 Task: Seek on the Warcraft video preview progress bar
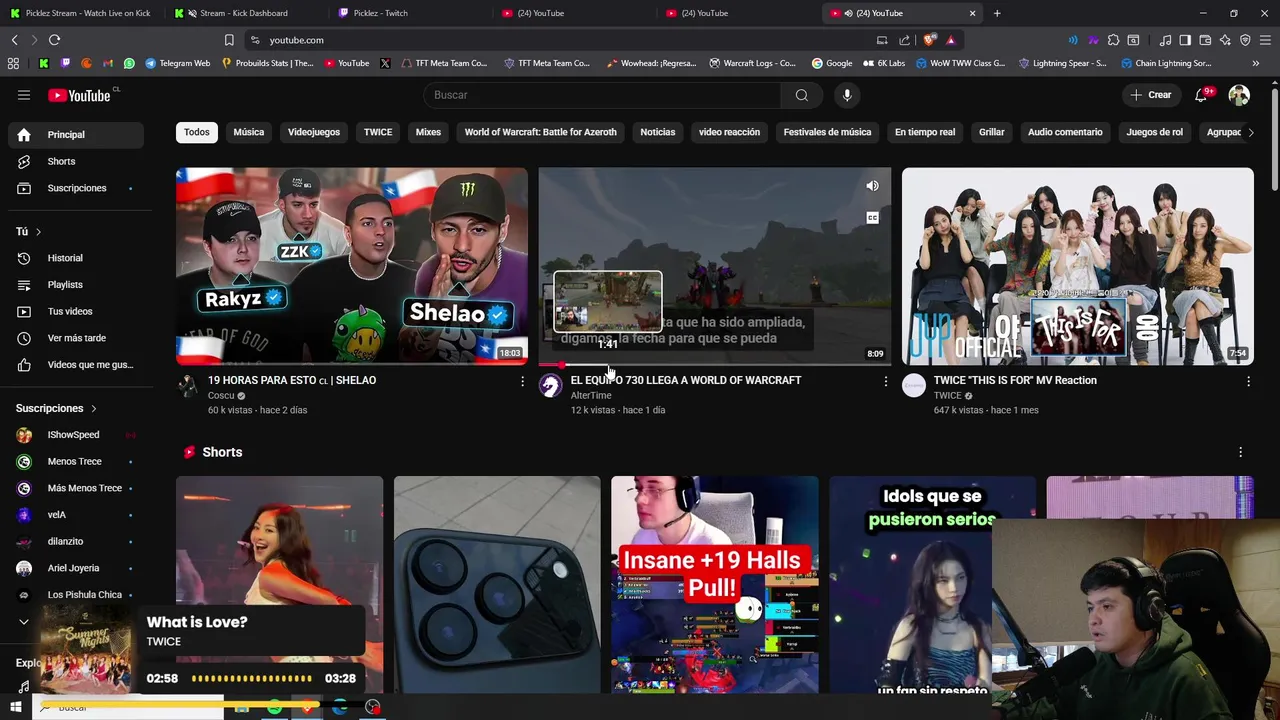click(x=714, y=364)
